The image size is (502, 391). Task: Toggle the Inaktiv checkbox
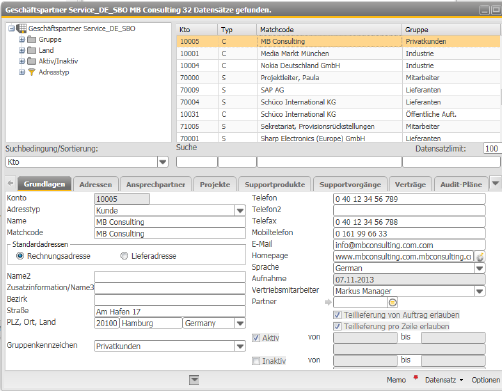256,361
